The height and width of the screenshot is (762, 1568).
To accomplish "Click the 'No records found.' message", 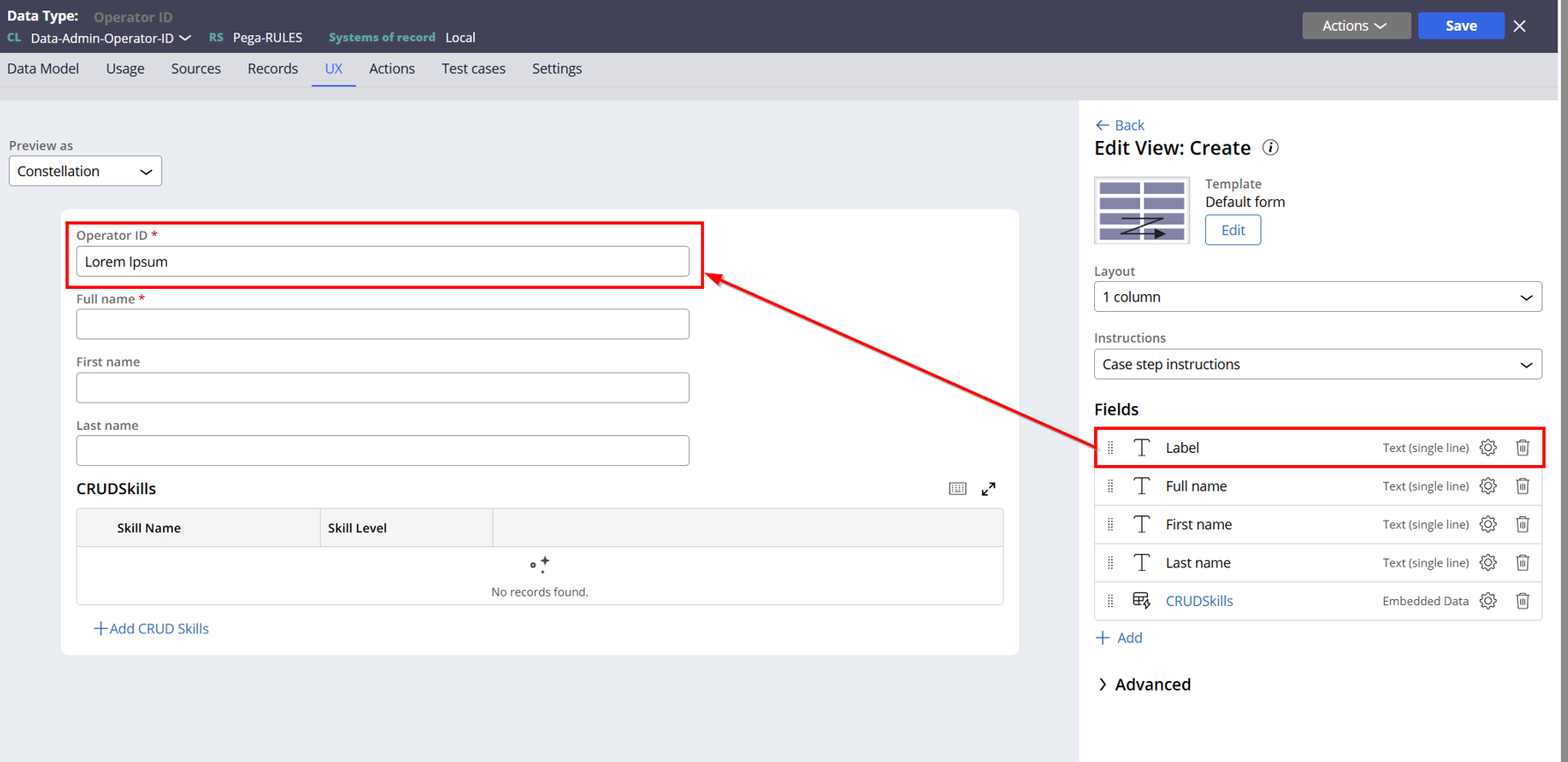I will coord(539,592).
